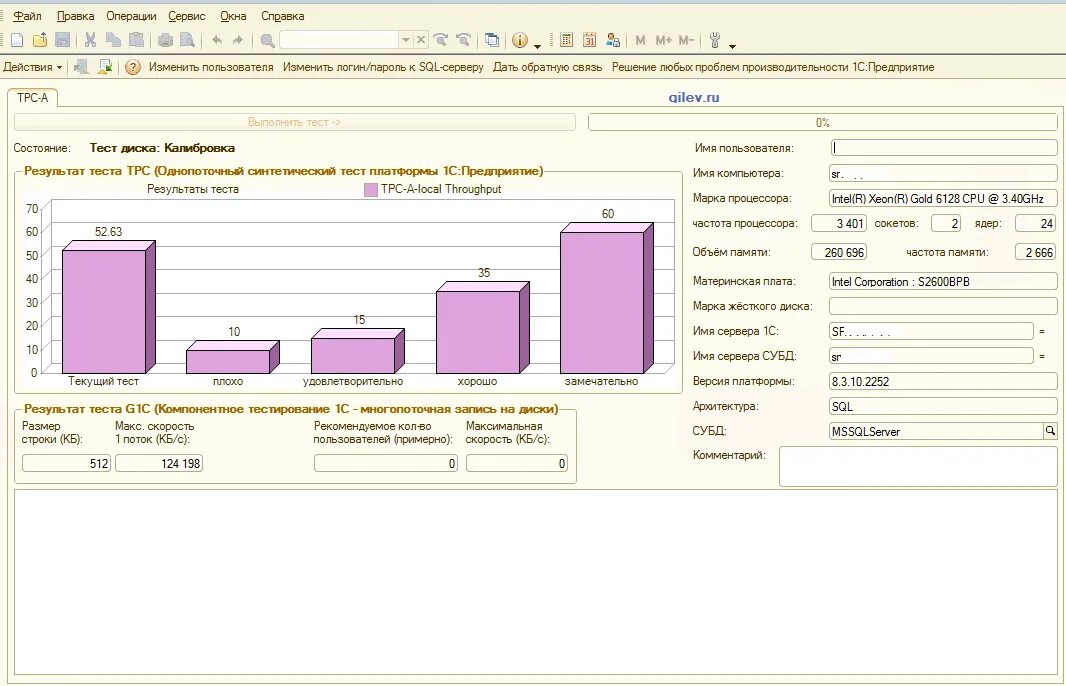Click the Комментарий text area
Image resolution: width=1066 pixels, height=686 pixels.
click(918, 466)
